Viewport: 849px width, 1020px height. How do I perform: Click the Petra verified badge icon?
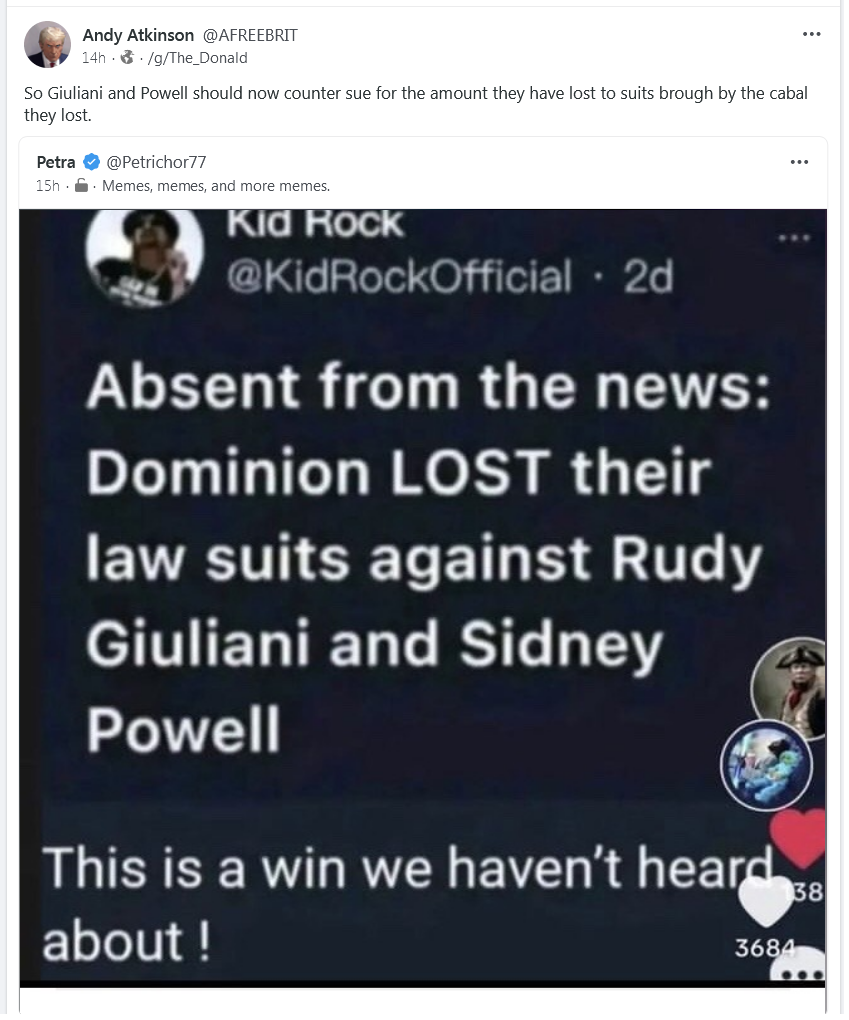coord(91,161)
